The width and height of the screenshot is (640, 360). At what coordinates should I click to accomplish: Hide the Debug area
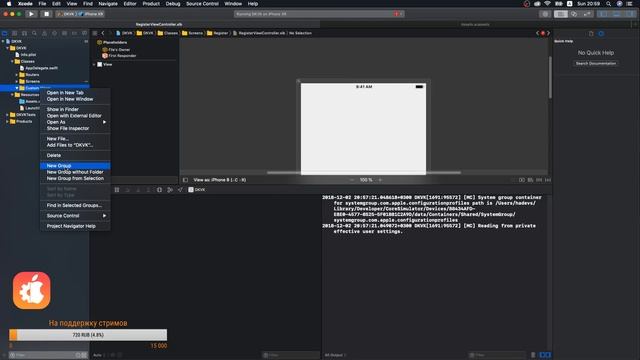coord(617,14)
